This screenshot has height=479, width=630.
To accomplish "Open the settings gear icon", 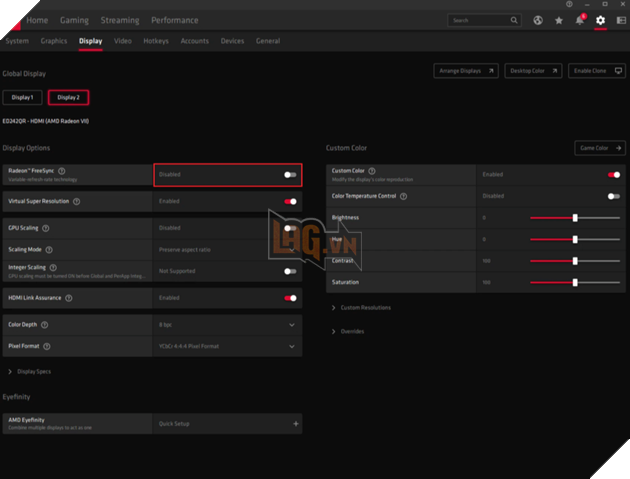I will point(600,20).
